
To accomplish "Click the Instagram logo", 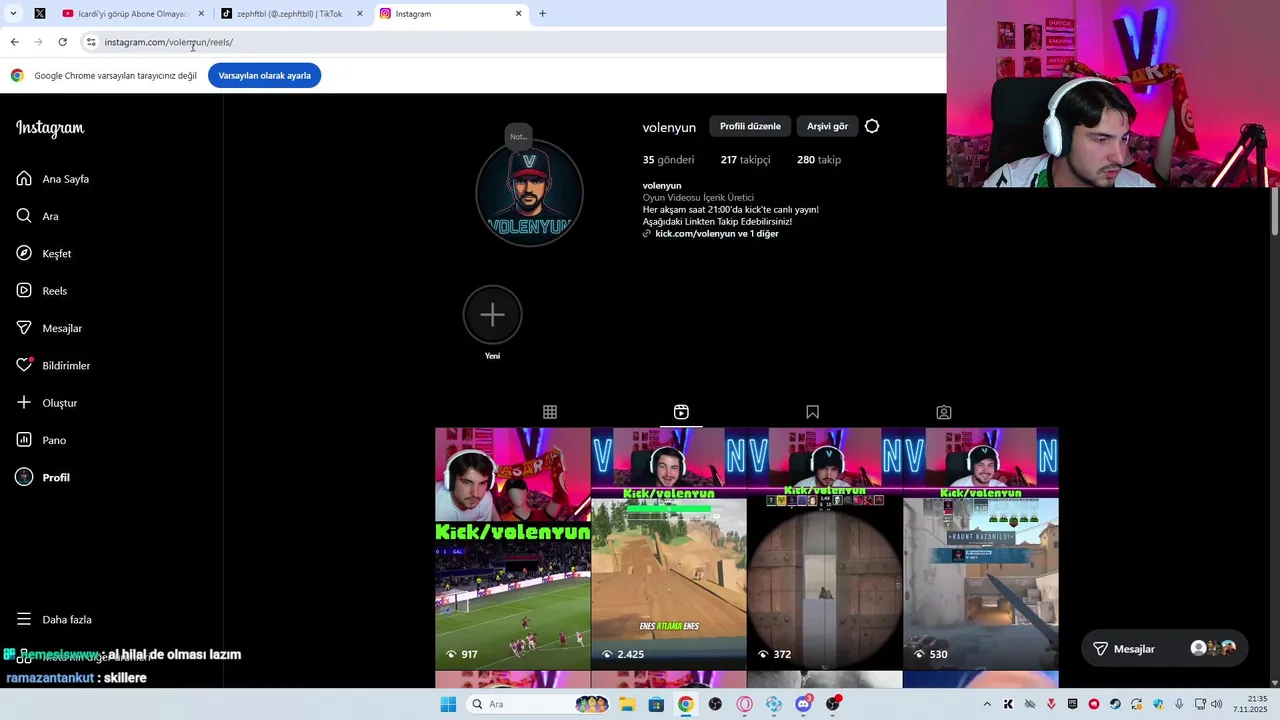I will point(50,128).
